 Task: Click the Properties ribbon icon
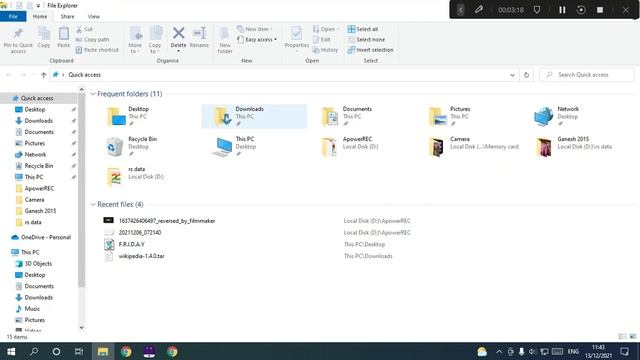point(297,33)
